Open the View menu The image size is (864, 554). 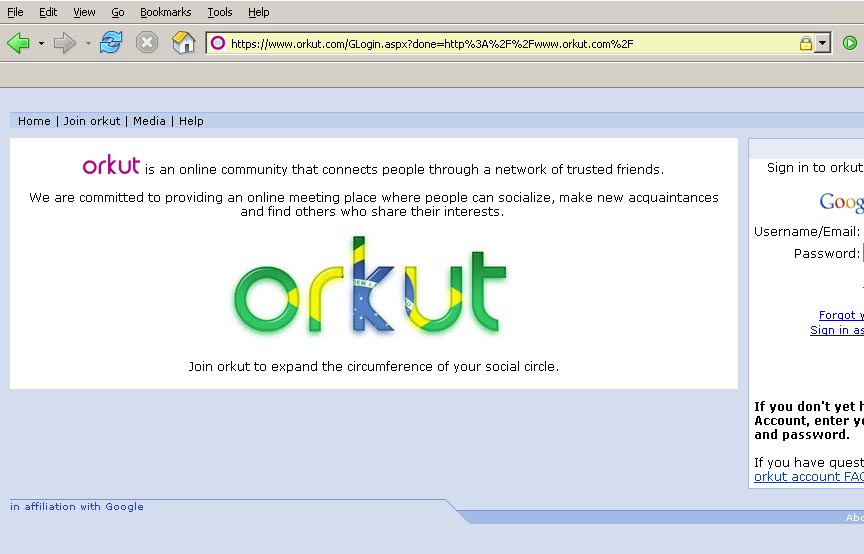pyautogui.click(x=84, y=12)
